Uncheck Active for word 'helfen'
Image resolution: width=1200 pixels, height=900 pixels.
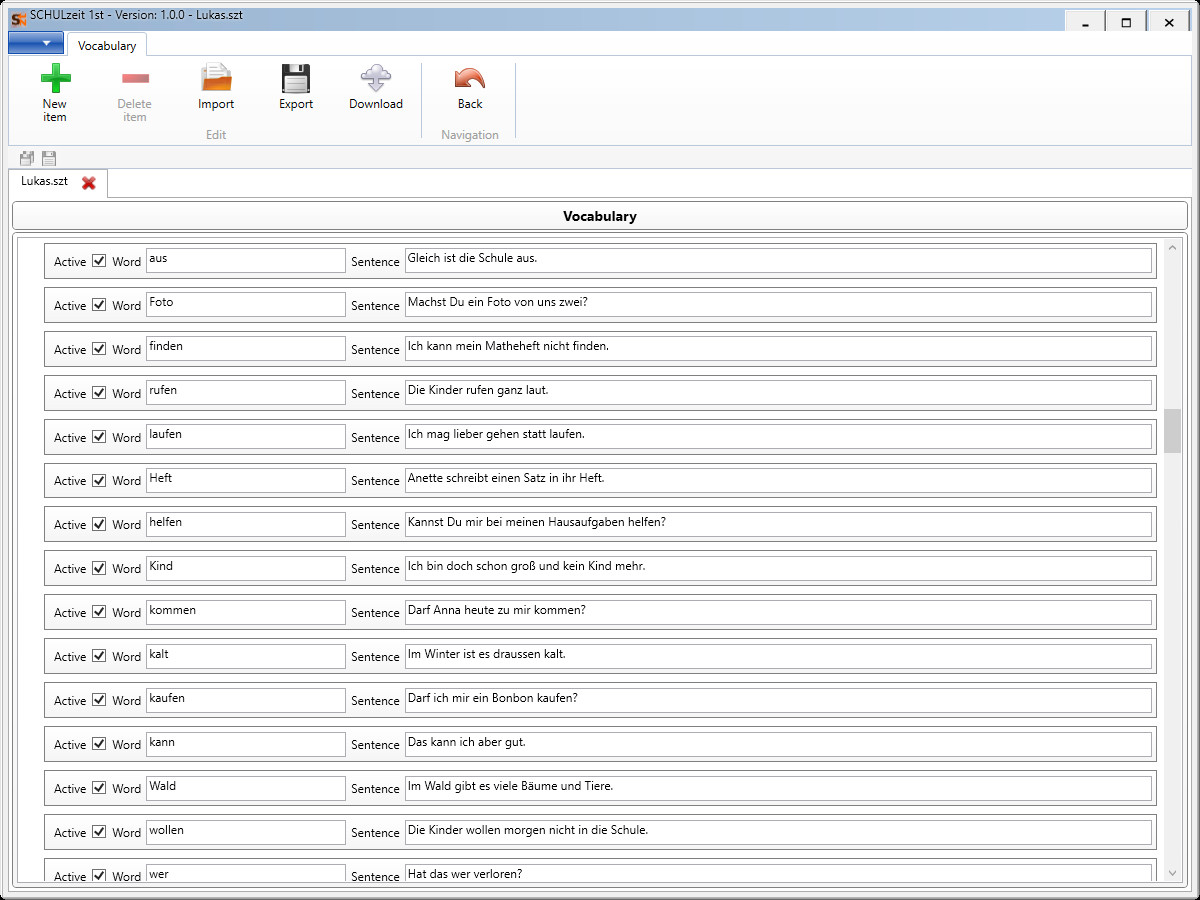click(99, 524)
